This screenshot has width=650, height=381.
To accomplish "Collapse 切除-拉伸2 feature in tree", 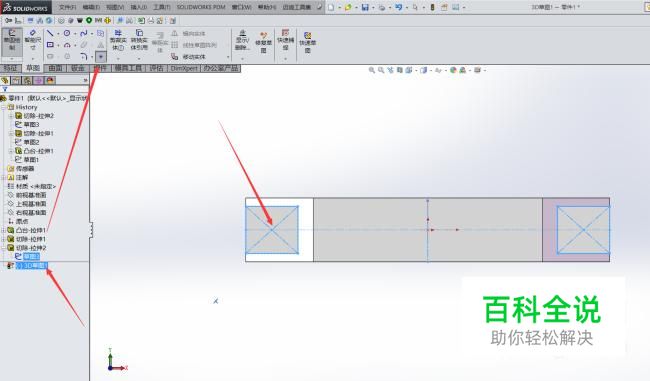I will coord(3,248).
